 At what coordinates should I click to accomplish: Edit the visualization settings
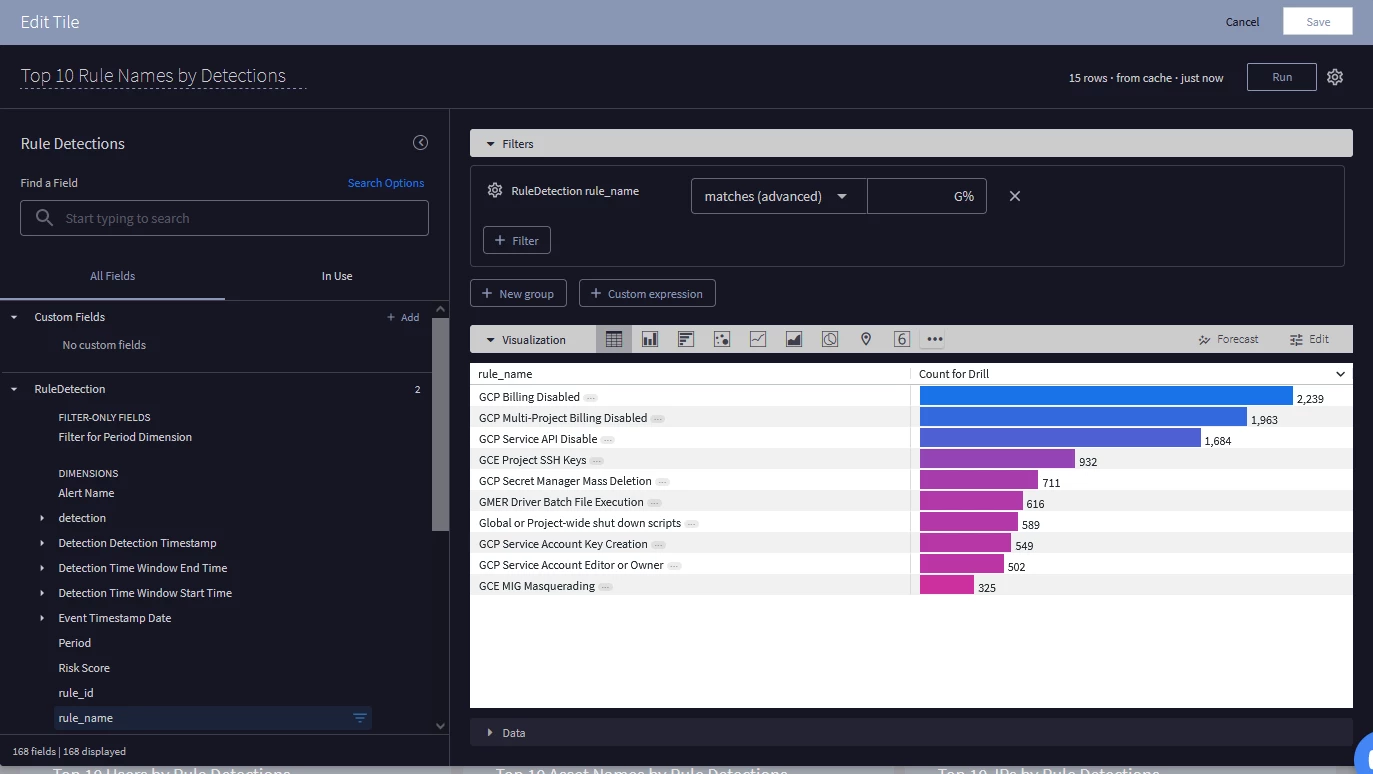[x=1309, y=339]
